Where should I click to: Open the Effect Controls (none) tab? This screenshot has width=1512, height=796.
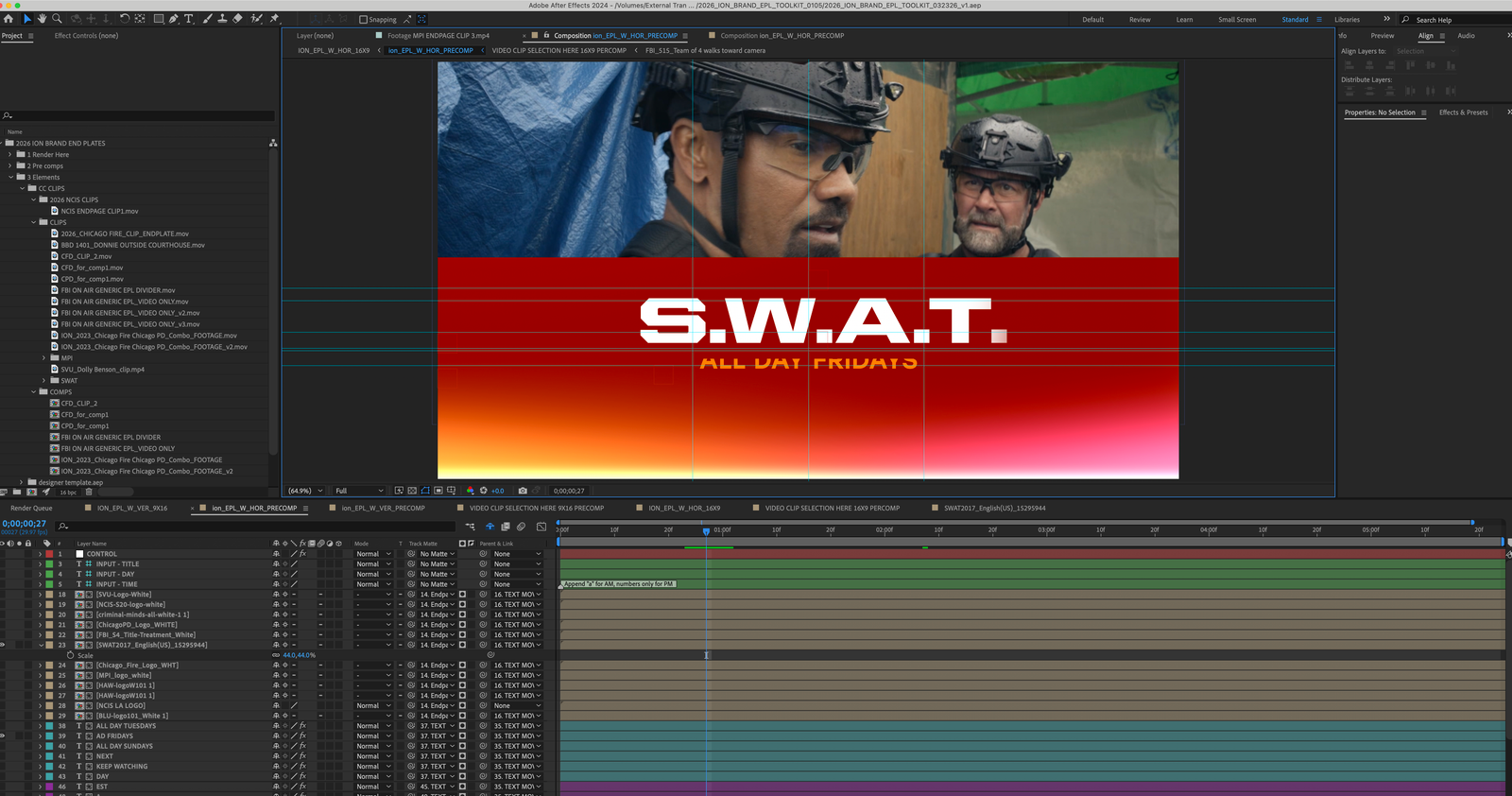pos(86,36)
